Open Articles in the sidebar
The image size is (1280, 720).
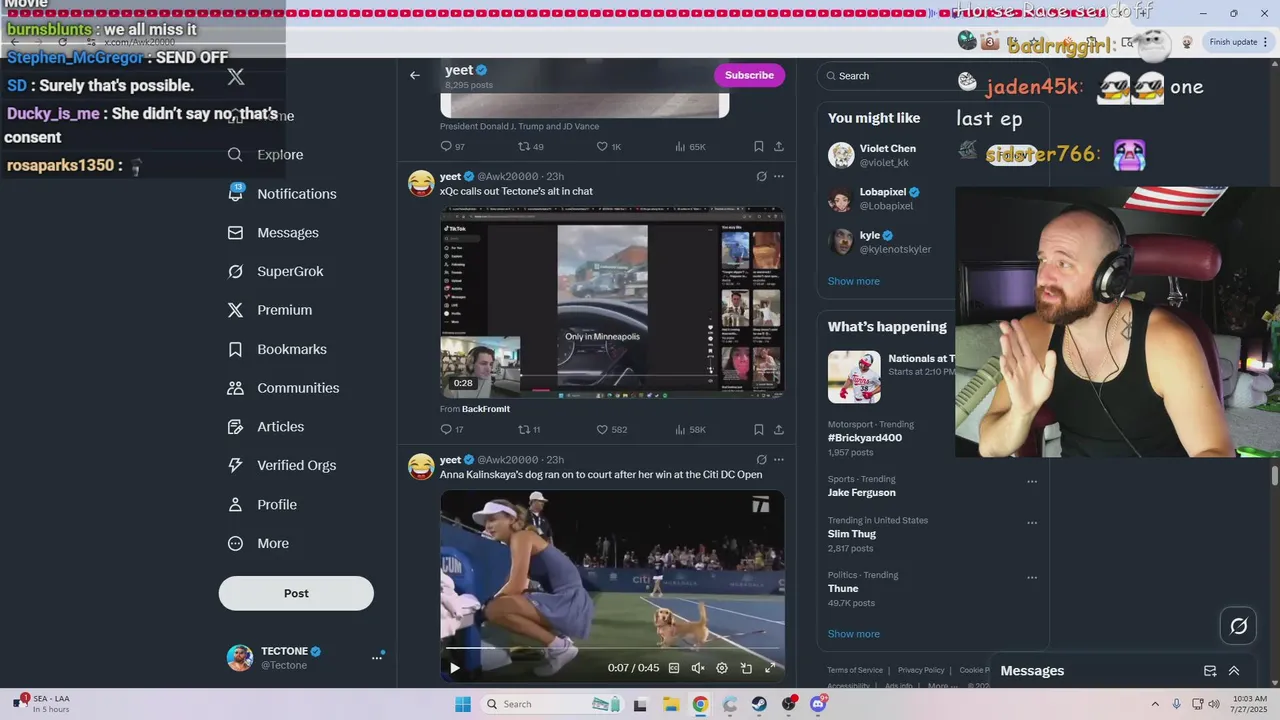point(266,427)
